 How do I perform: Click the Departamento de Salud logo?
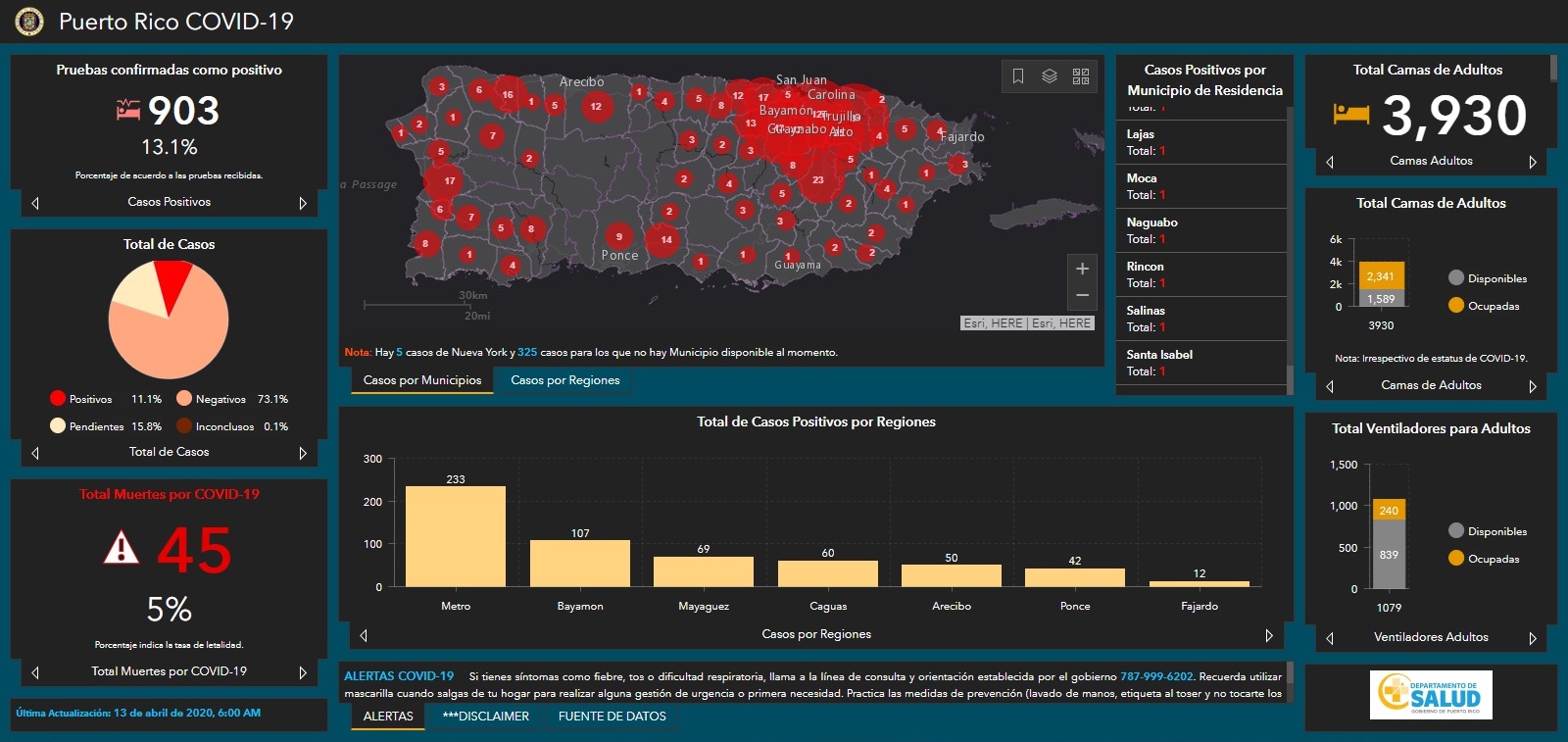[1431, 695]
